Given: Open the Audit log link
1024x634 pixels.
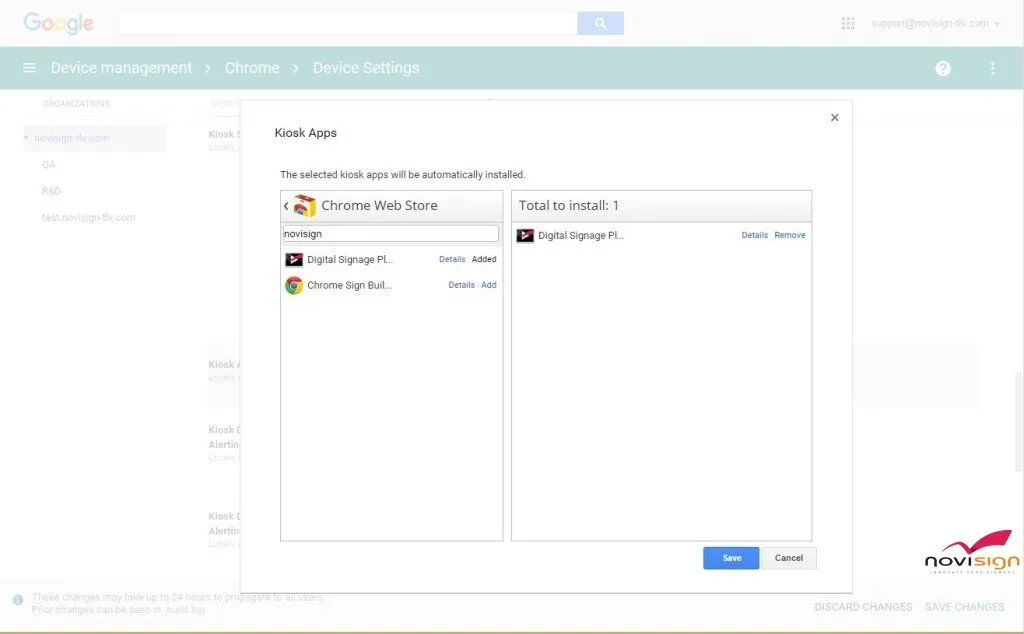Looking at the screenshot, I should coord(184,609).
